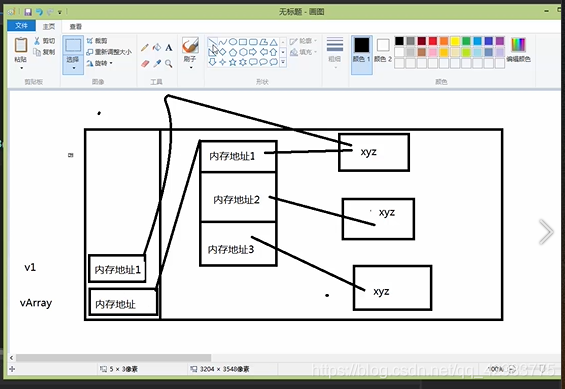Click the Redo arrow in quick access toolbar
The image size is (565, 389).
[x=50, y=12]
